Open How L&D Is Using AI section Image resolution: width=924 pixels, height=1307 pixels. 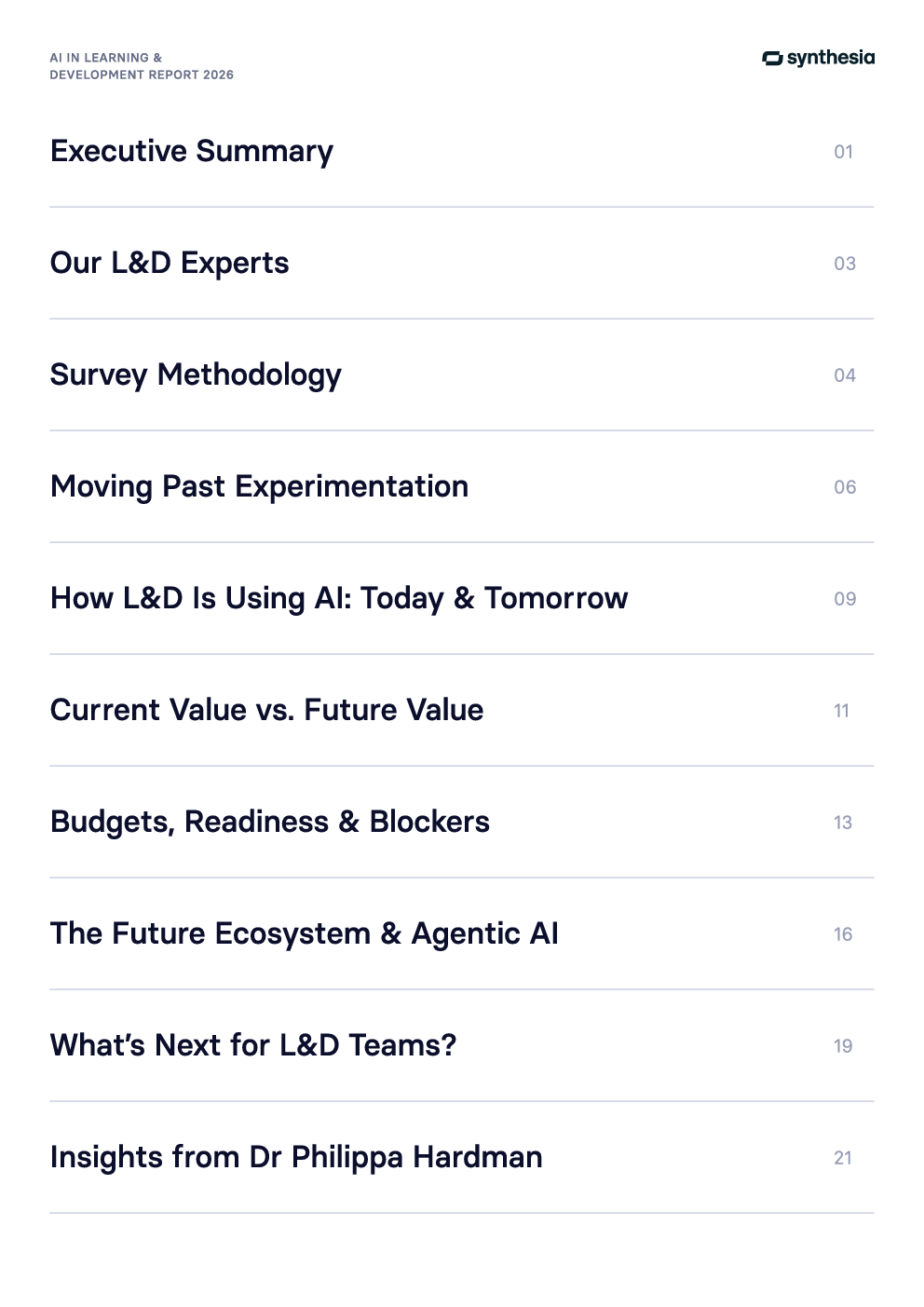point(339,598)
